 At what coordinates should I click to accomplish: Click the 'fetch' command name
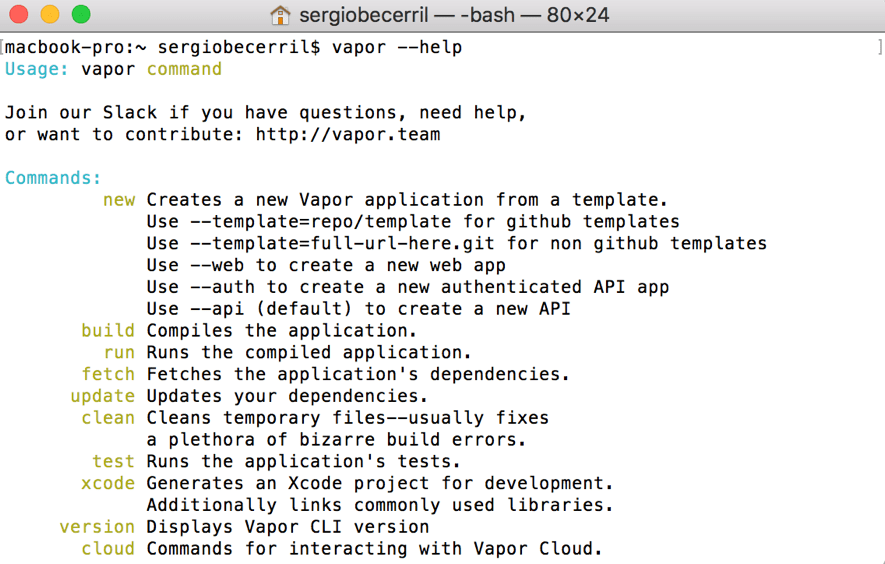click(108, 374)
